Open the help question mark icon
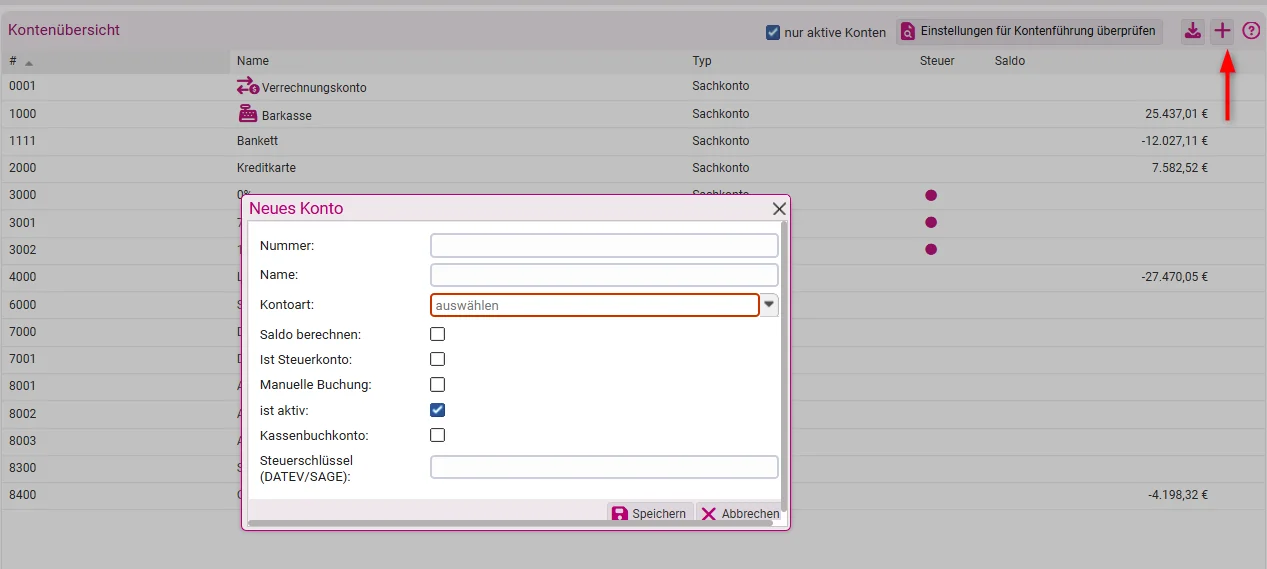The height and width of the screenshot is (569, 1267). pos(1251,31)
